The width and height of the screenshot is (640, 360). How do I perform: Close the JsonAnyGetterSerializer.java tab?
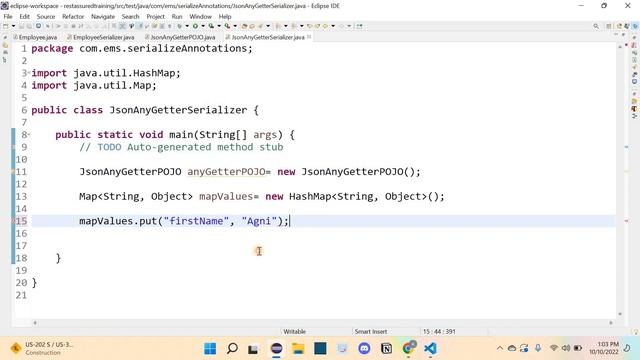309,37
